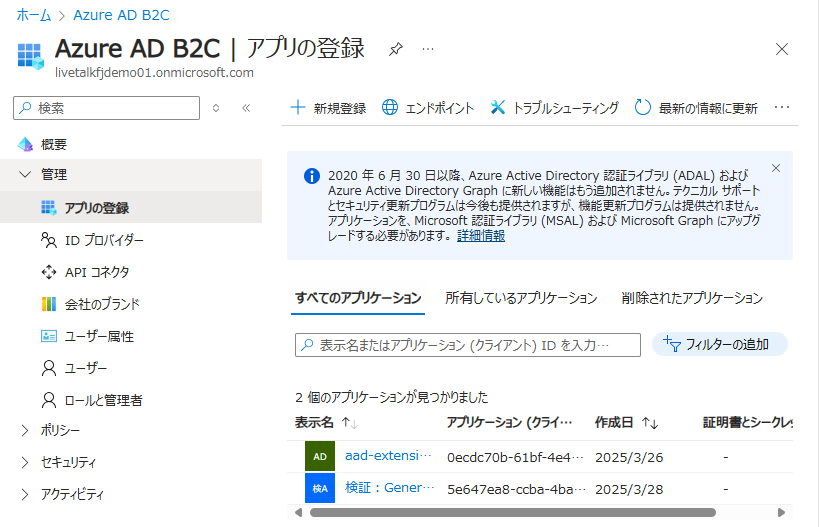
Task: Switch to 削除されたアプリケーション tab
Action: (x=692, y=298)
